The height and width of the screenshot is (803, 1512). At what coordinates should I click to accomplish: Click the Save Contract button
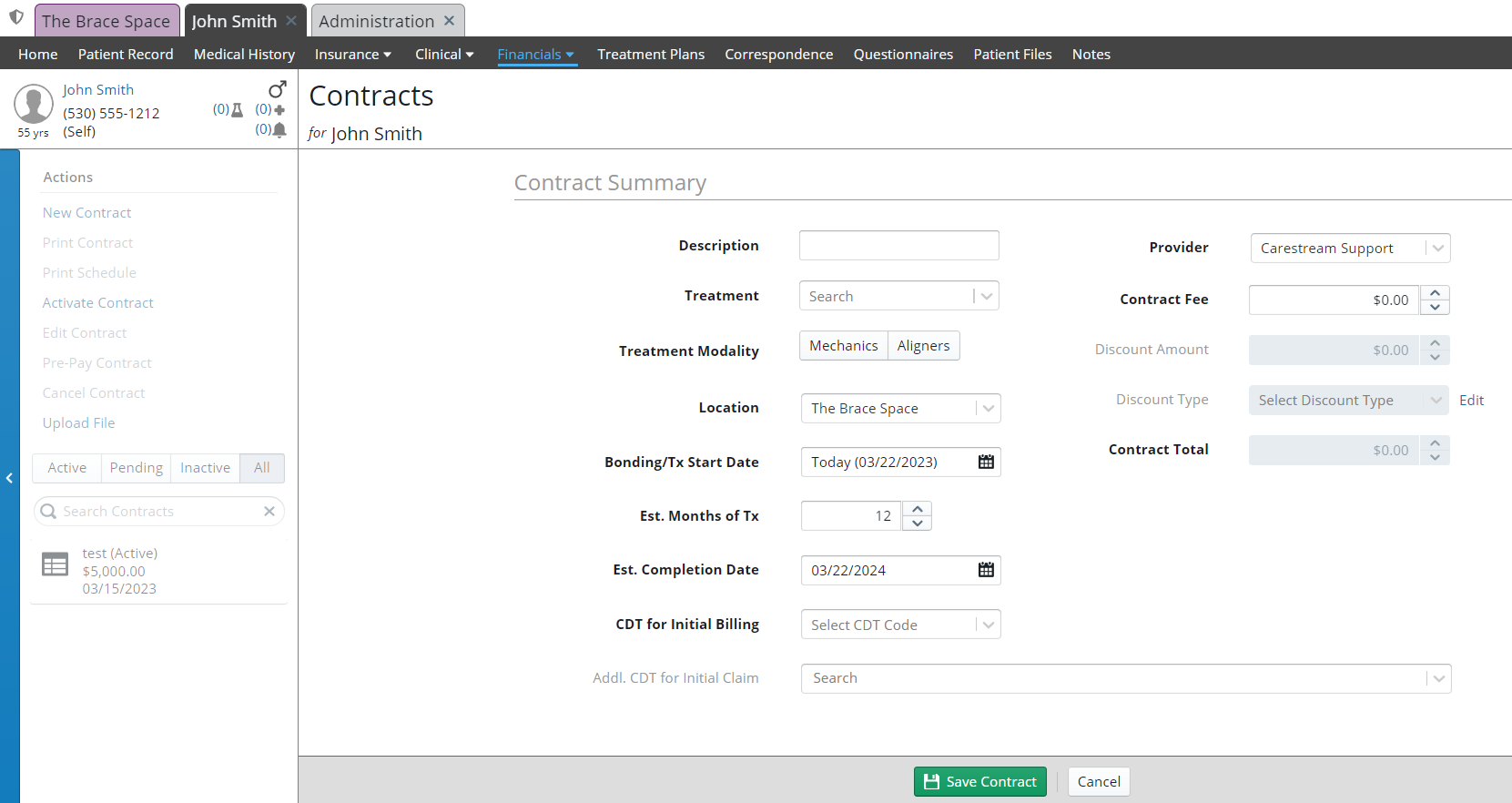pyautogui.click(x=979, y=781)
